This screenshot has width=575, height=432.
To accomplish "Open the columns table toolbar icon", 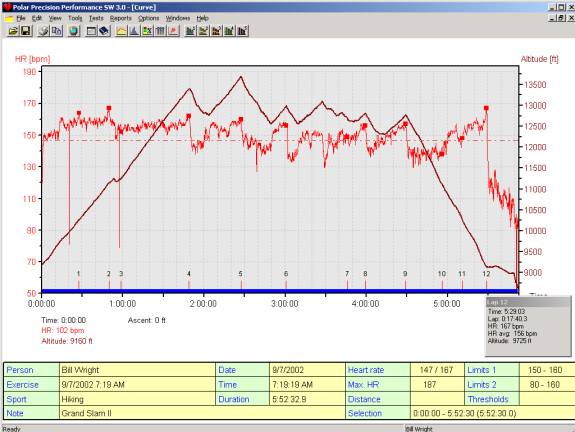I will point(160,31).
